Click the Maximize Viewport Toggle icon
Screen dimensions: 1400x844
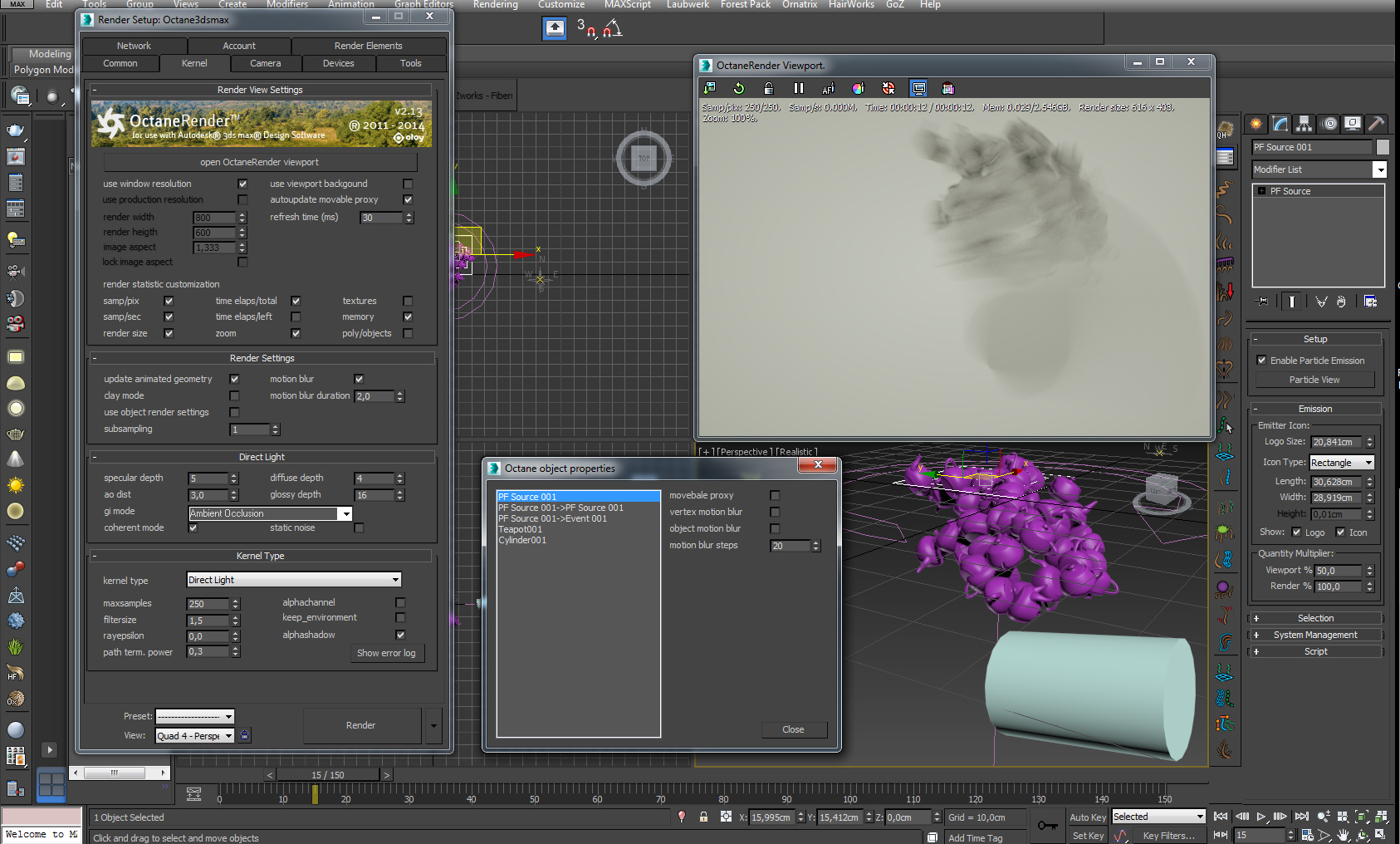pos(1380,835)
